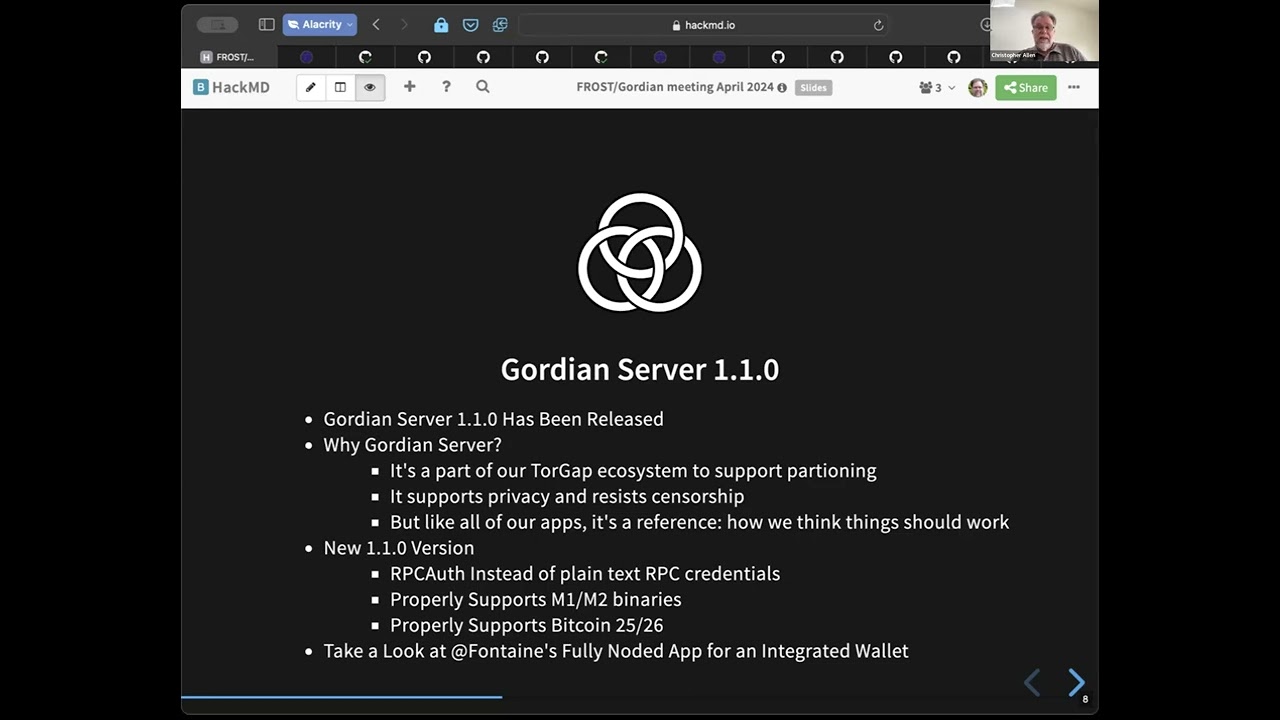Viewport: 1280px width, 720px height.
Task: Reload the page in Safari
Action: click(878, 25)
